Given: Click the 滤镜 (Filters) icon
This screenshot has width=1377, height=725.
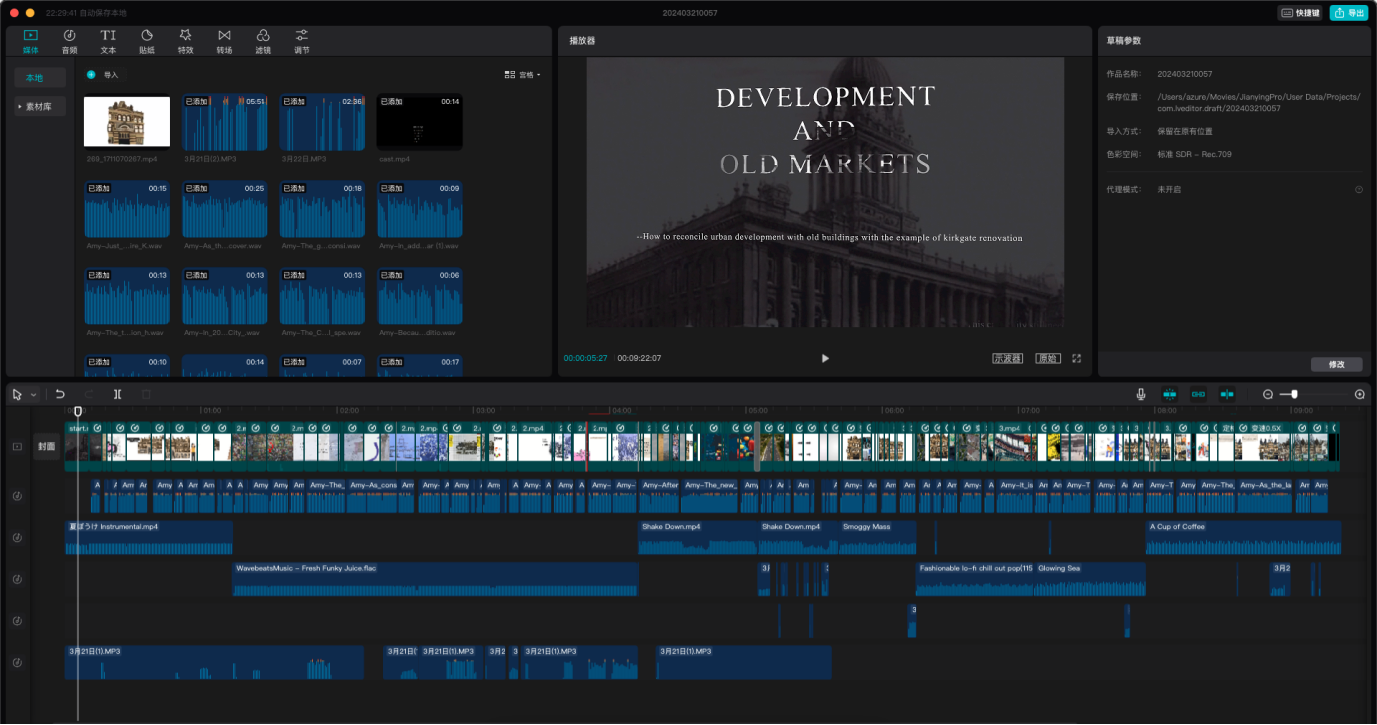Looking at the screenshot, I should 263,41.
